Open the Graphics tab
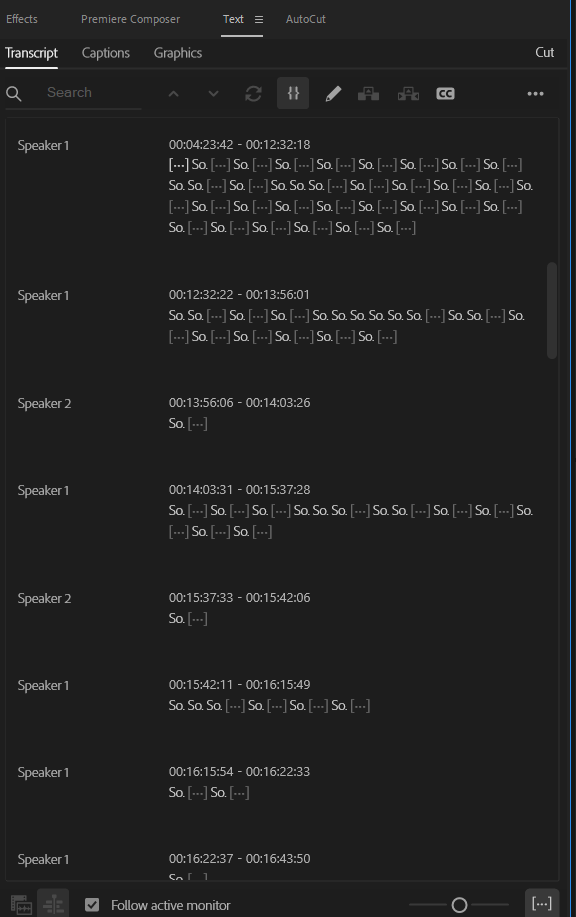576x917 pixels. (177, 53)
